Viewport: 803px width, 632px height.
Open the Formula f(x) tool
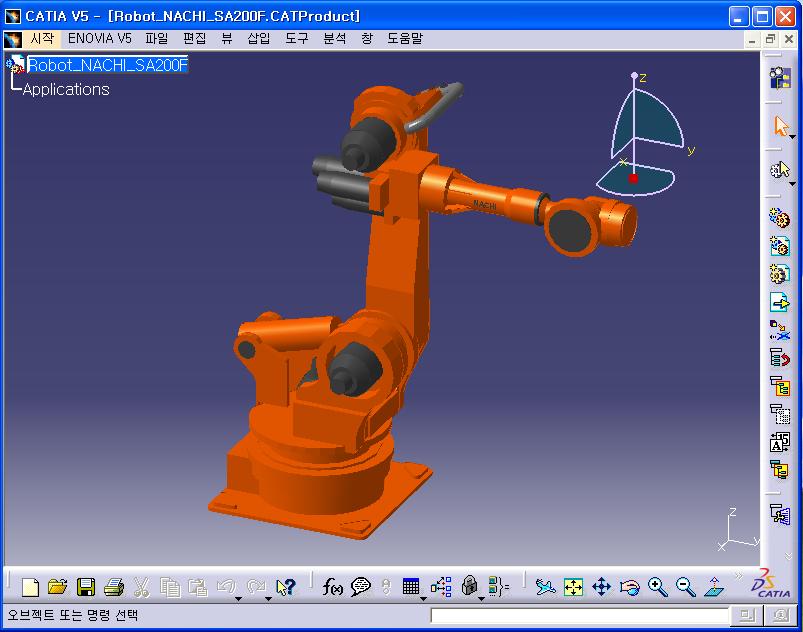click(x=333, y=587)
